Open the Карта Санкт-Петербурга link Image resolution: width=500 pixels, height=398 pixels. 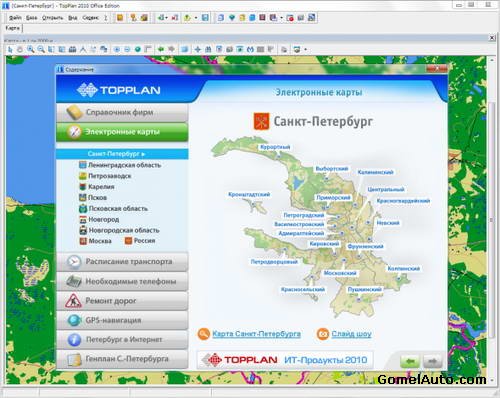point(256,334)
